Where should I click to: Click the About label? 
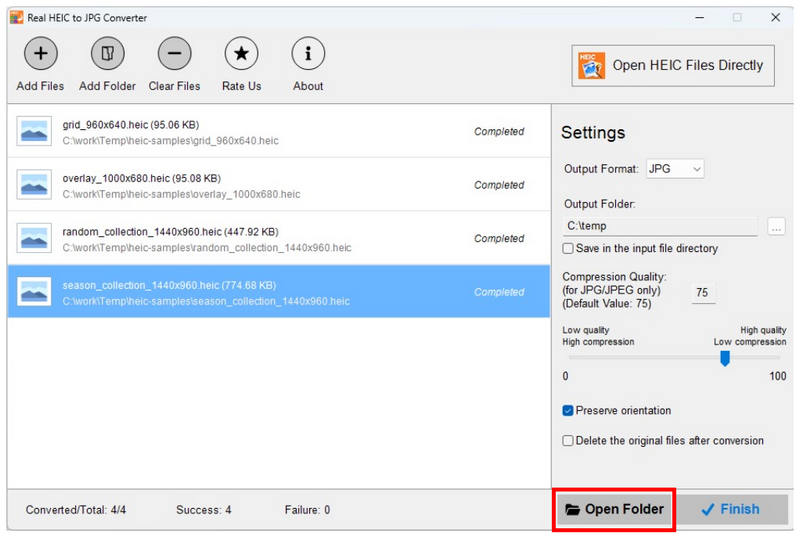point(308,86)
